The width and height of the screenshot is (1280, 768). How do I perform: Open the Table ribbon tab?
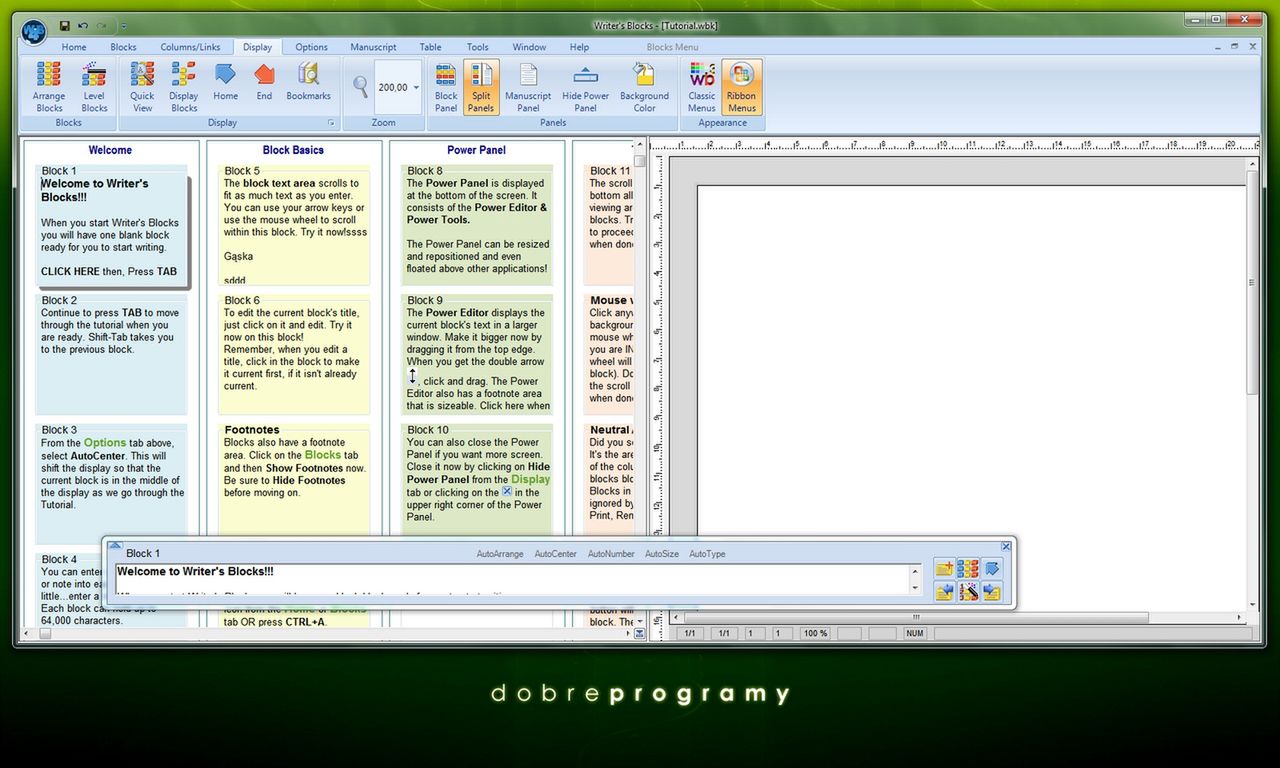[x=430, y=47]
